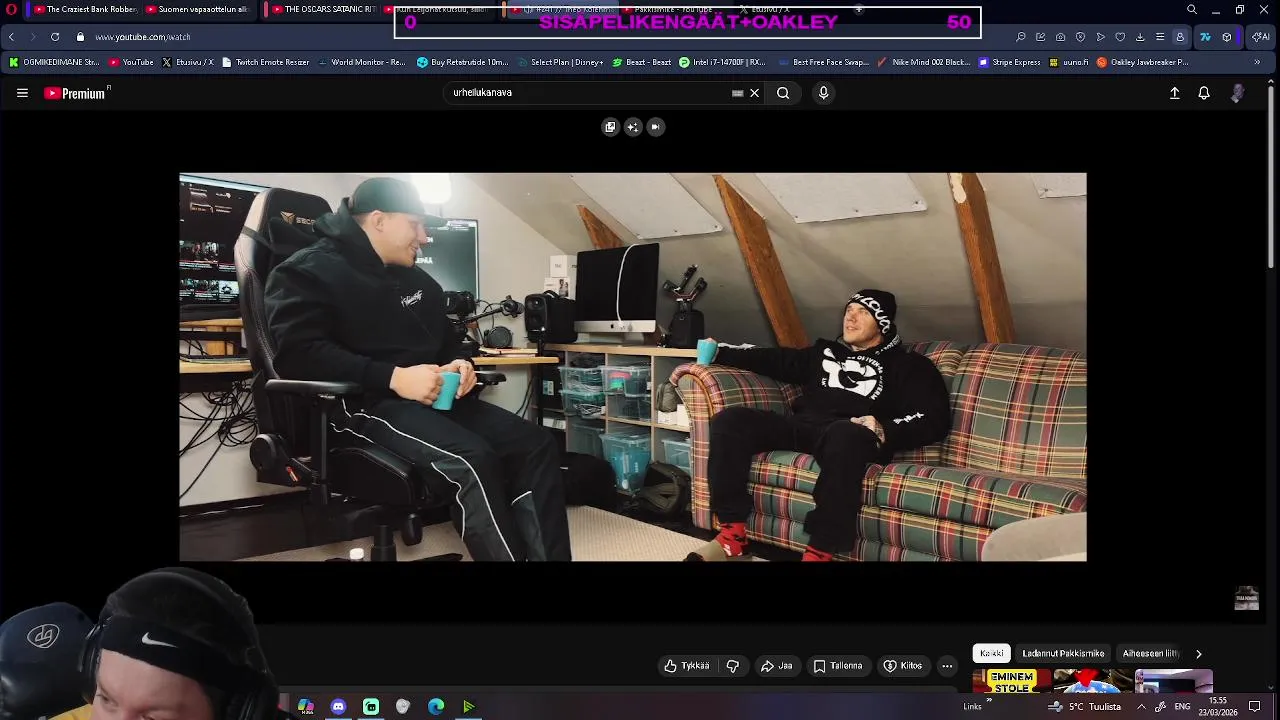Open the extensions cube icon

tap(1227, 37)
